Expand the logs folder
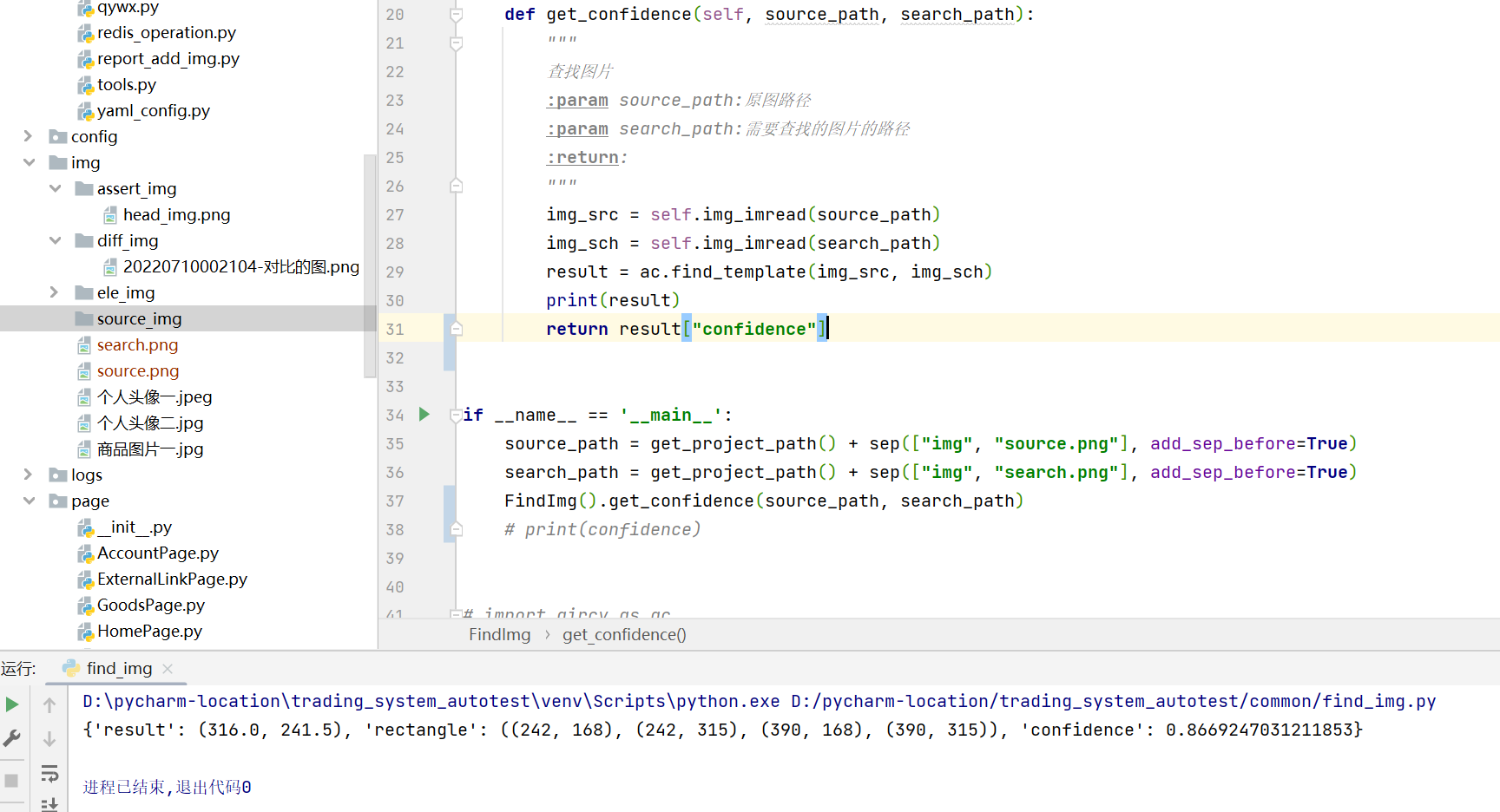The image size is (1500, 812). pyautogui.click(x=28, y=475)
